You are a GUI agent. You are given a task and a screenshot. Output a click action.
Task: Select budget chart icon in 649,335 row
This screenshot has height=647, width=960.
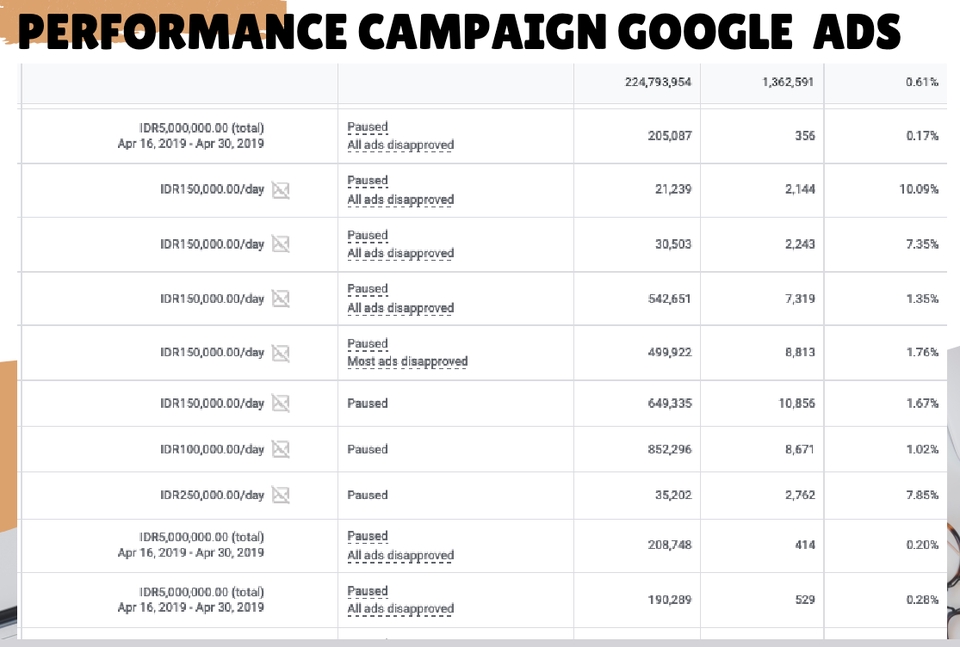280,403
